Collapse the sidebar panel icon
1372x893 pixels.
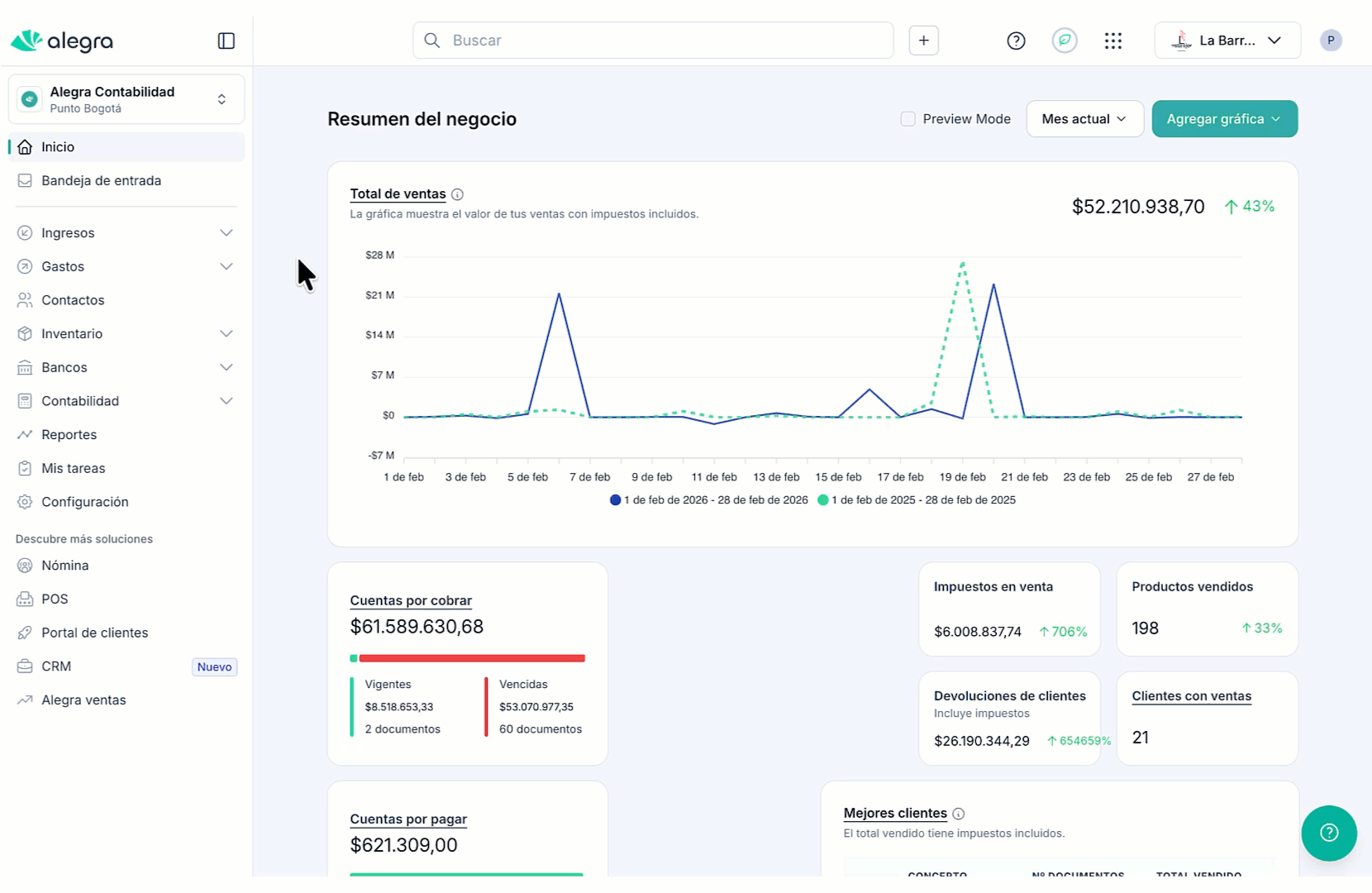[x=226, y=41]
